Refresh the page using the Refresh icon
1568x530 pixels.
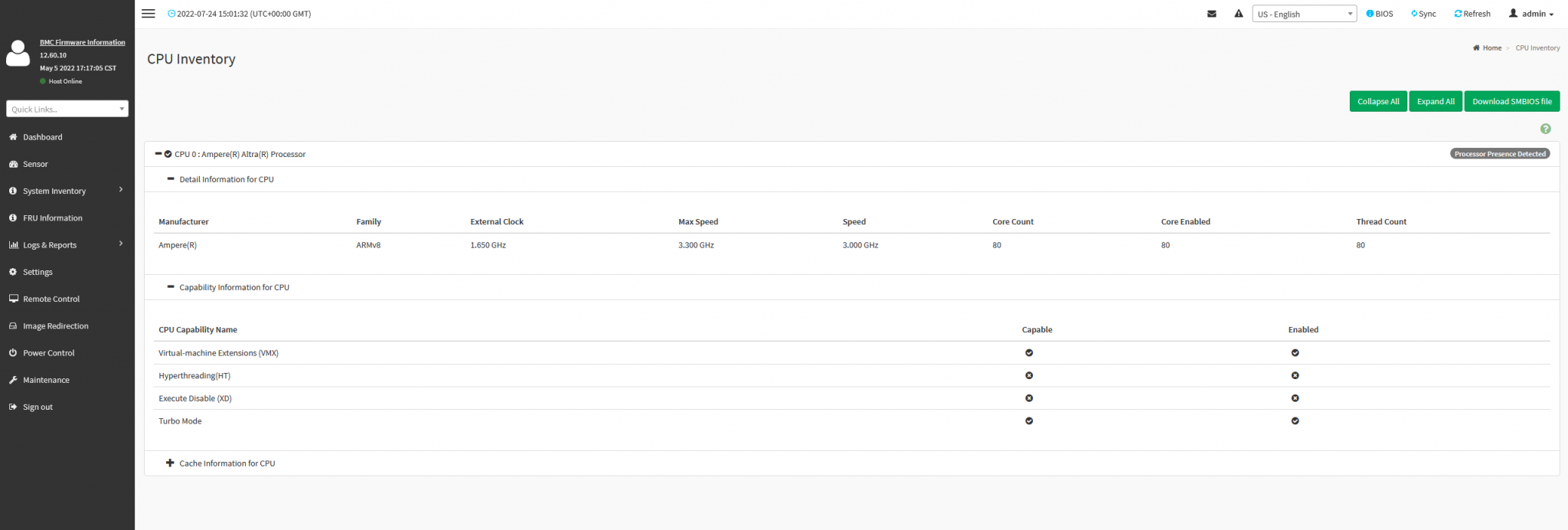click(x=1458, y=14)
